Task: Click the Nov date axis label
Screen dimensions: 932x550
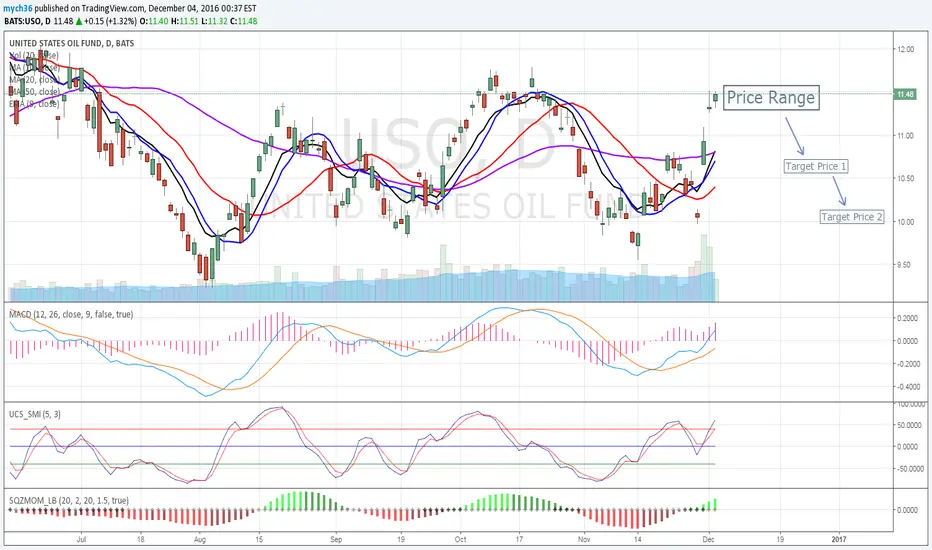Action: pyautogui.click(x=584, y=539)
